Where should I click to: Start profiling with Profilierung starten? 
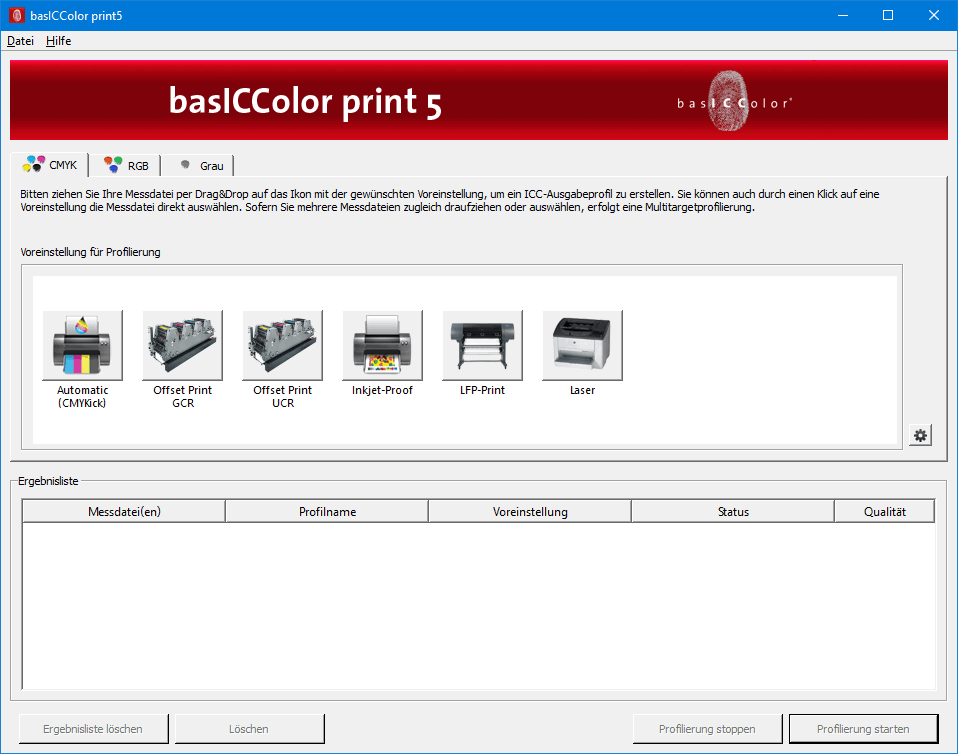pyautogui.click(x=863, y=729)
